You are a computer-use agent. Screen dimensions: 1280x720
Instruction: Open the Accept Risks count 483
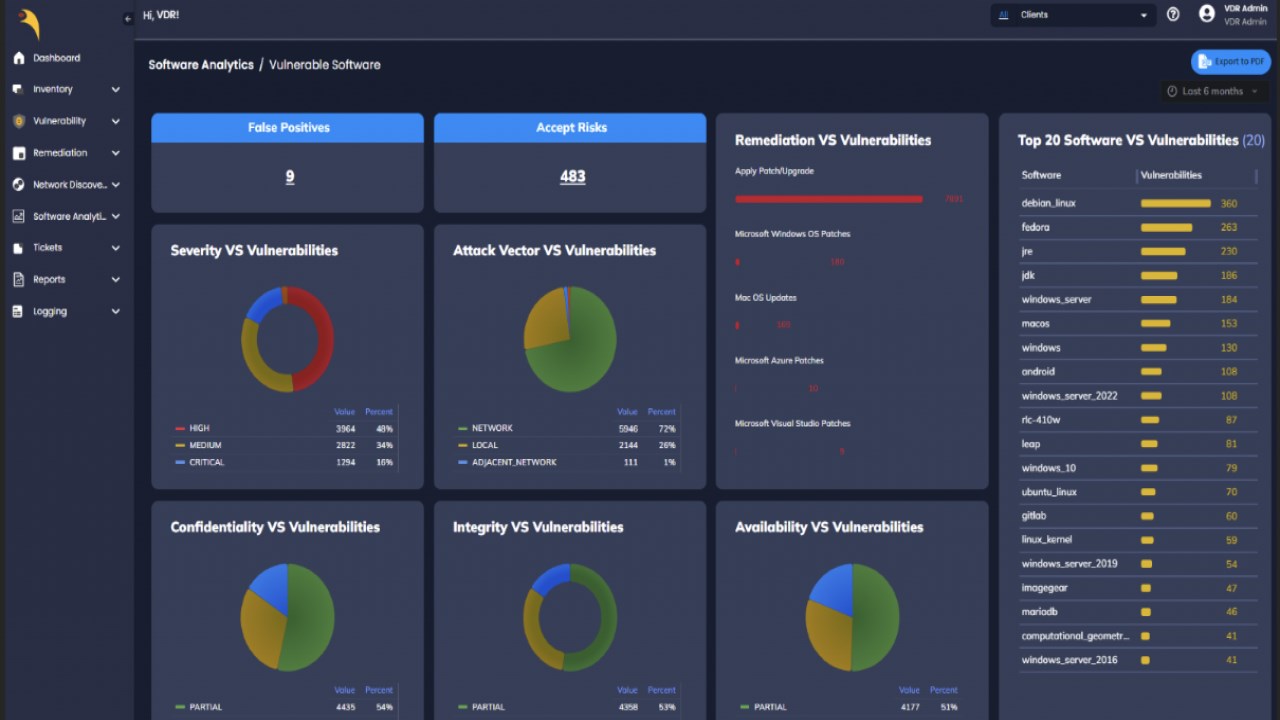[572, 177]
